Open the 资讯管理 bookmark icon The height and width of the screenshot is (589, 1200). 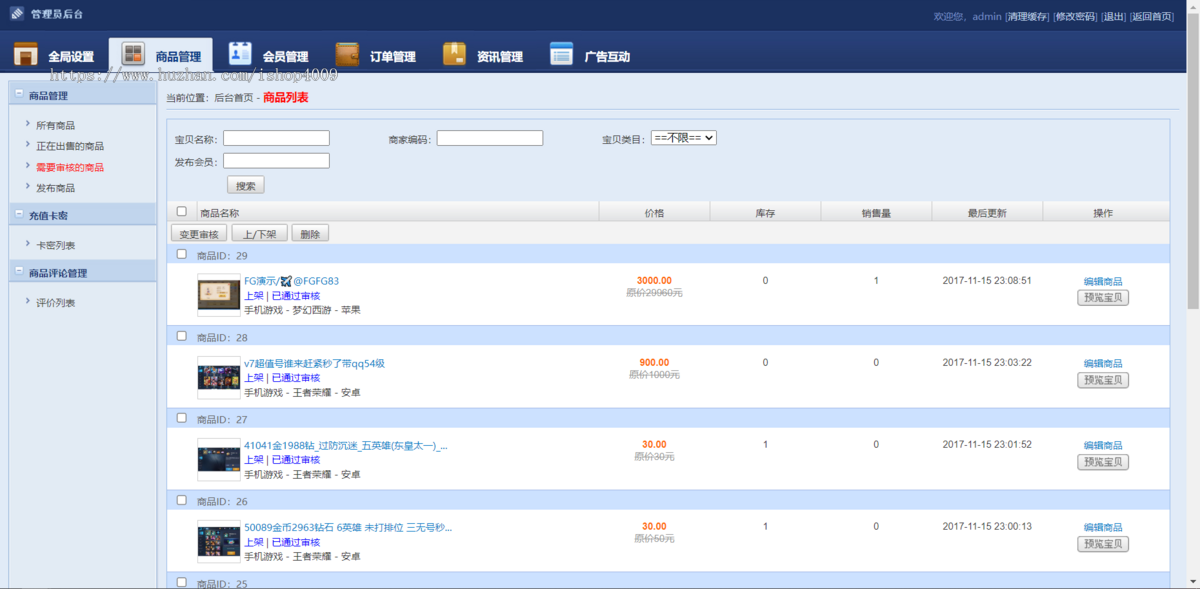tap(454, 54)
